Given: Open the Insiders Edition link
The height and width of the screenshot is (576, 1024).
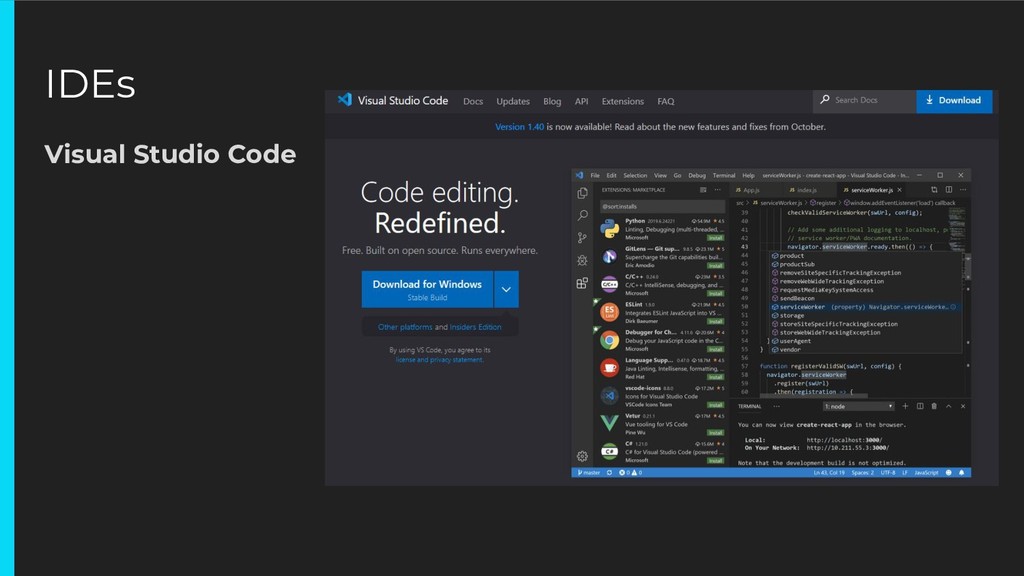Looking at the screenshot, I should pyautogui.click(x=475, y=327).
